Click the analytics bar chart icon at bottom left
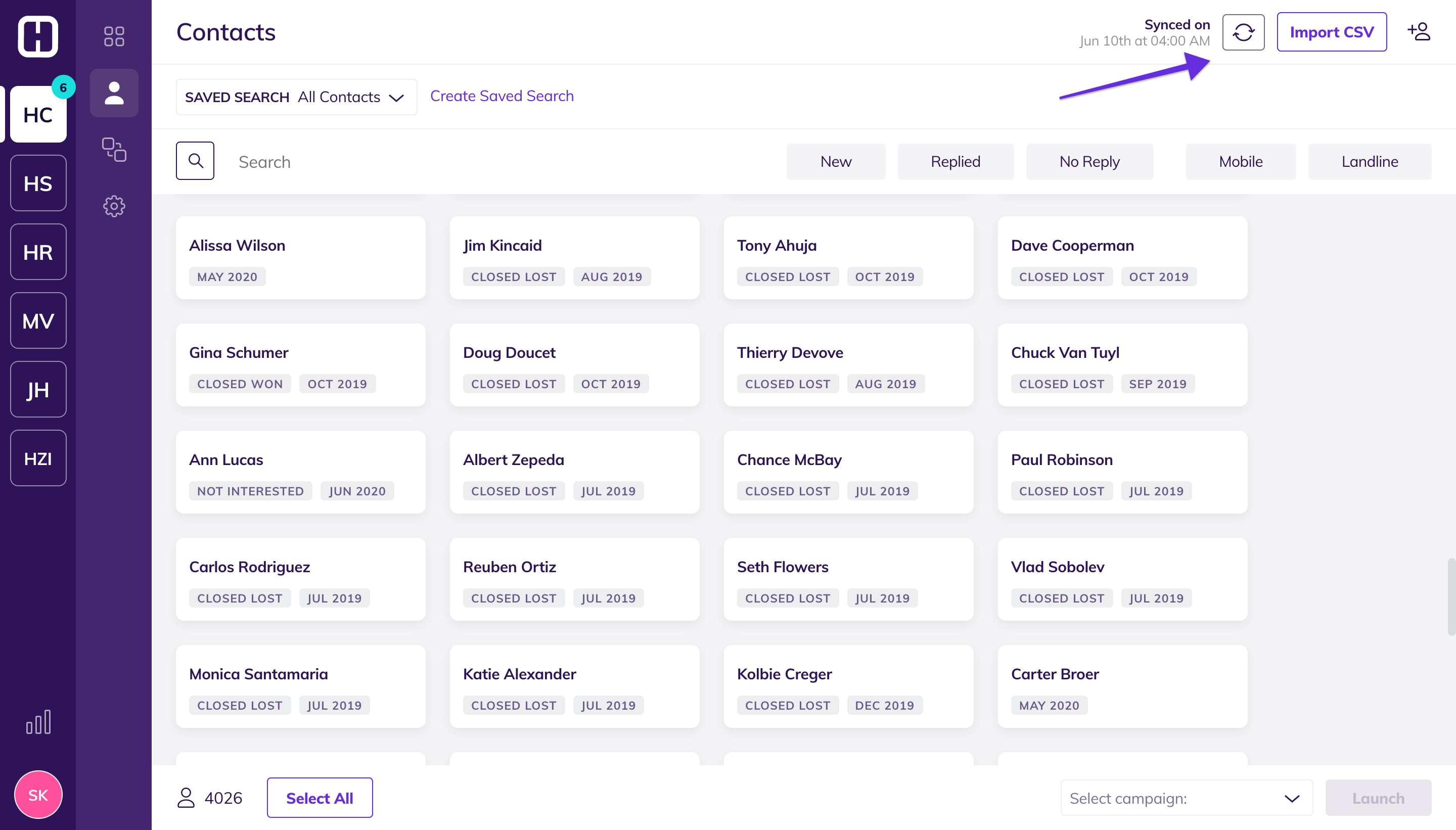The image size is (1456, 830). pyautogui.click(x=38, y=722)
